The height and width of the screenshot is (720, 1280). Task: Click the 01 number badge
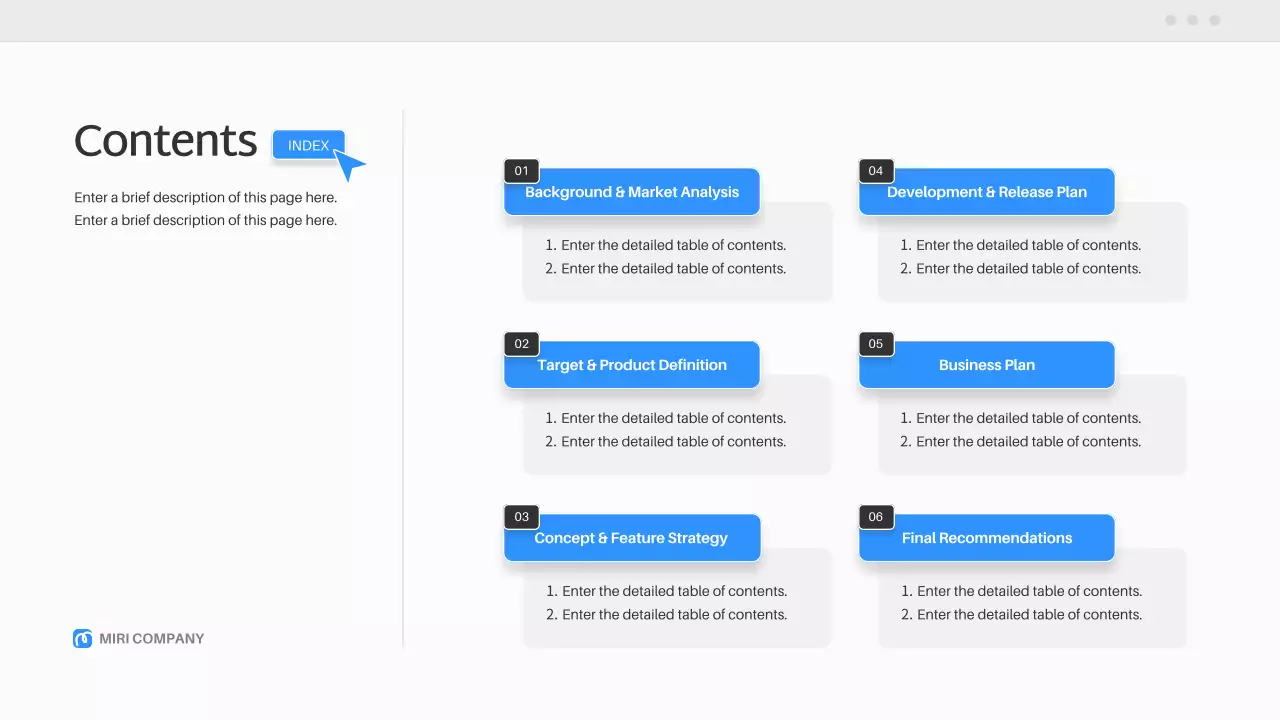tap(521, 171)
